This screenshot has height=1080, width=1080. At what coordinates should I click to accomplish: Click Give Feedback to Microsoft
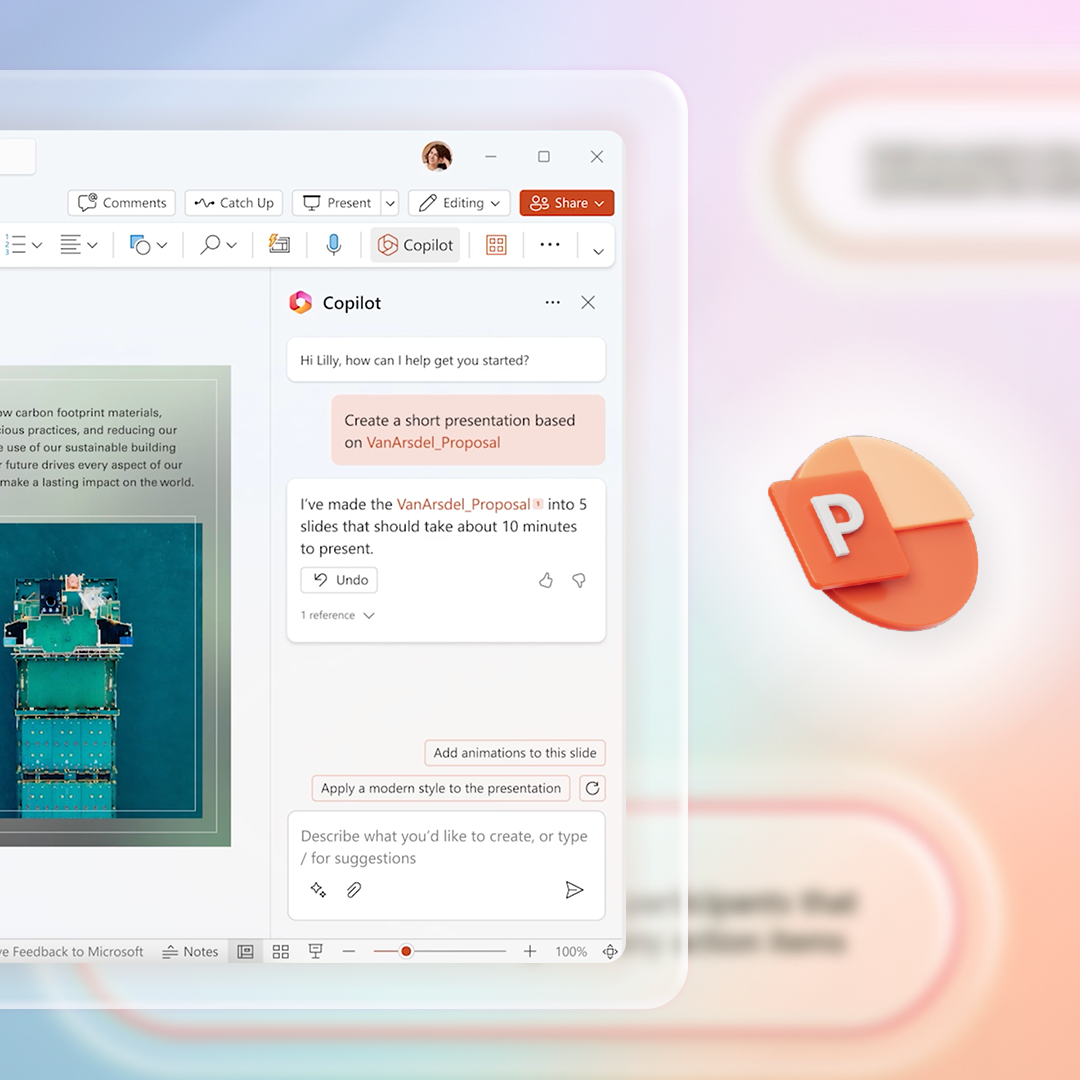pos(72,951)
